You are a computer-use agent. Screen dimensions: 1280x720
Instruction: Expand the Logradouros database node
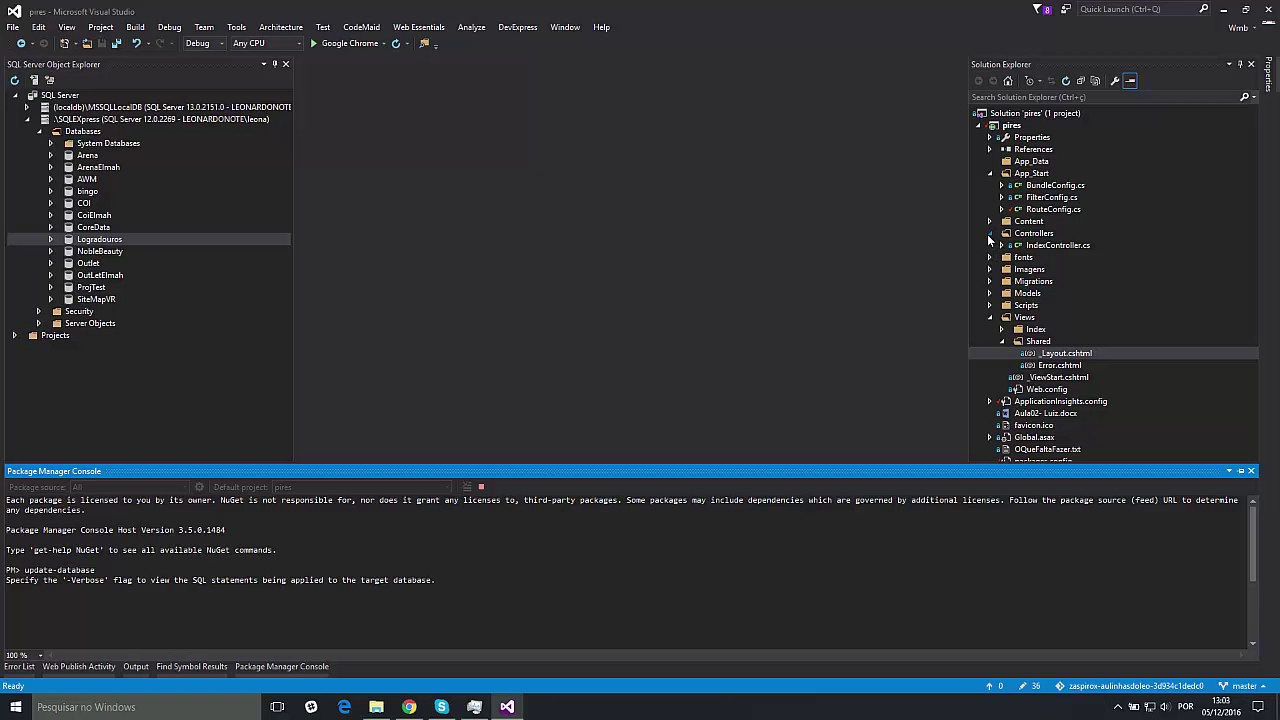51,240
